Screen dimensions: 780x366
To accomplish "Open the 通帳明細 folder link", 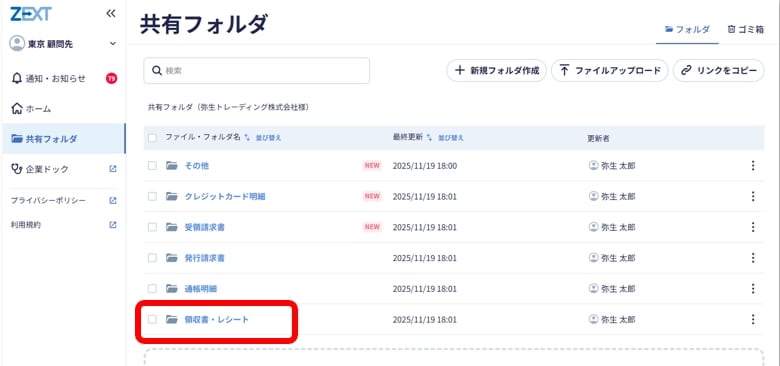I will (200, 288).
